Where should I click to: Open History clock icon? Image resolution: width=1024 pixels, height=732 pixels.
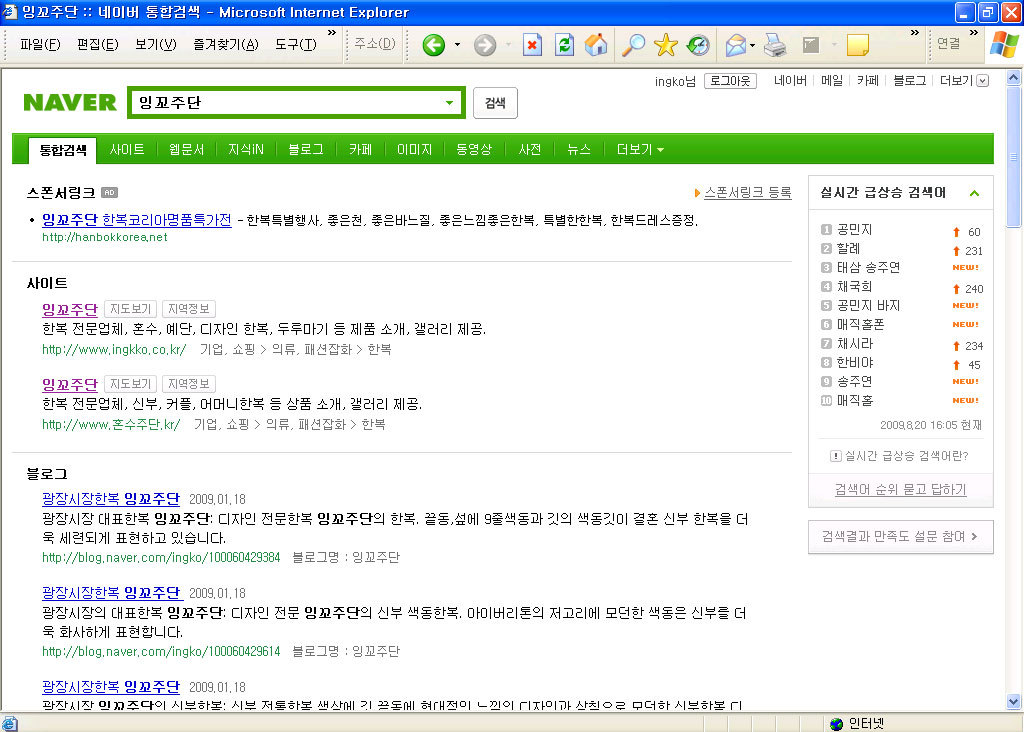[698, 45]
